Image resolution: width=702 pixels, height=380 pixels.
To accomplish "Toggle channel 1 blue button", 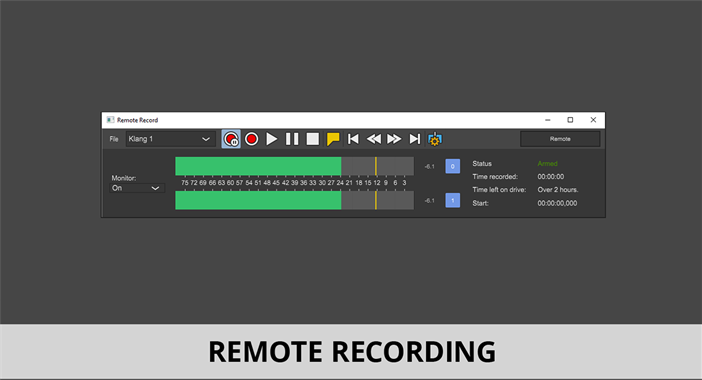I will 453,200.
